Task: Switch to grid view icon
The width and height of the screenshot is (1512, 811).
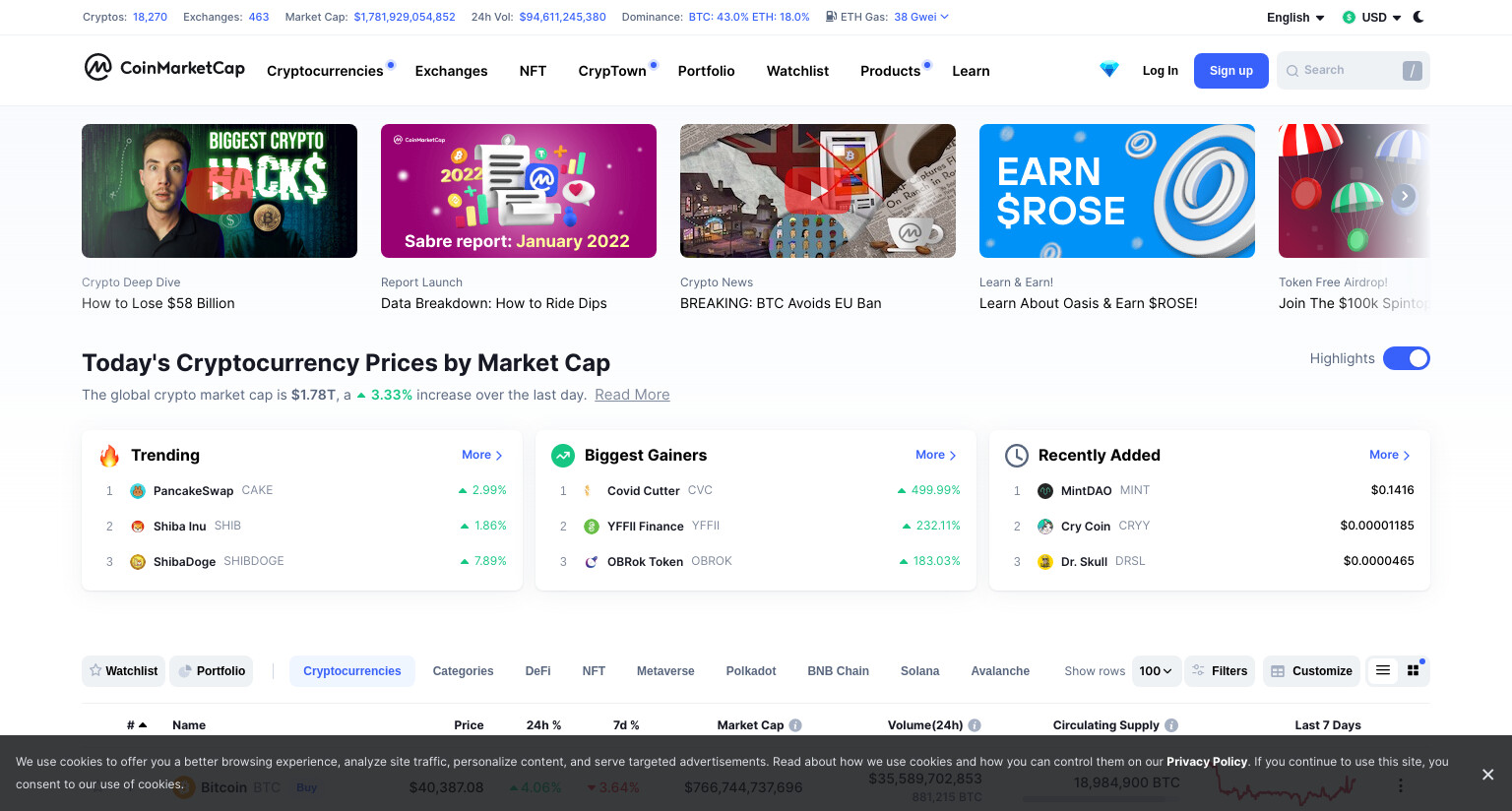Action: [x=1414, y=670]
